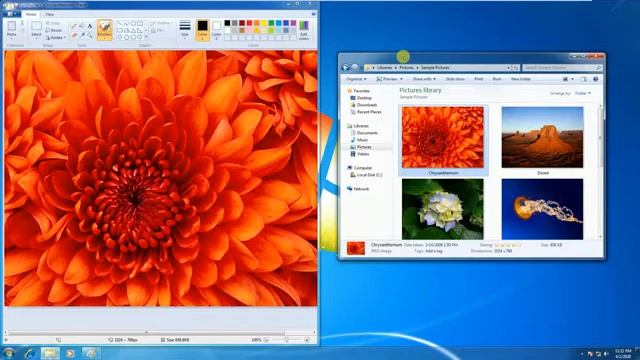Viewport: 640px width, 360px height.
Task: Open Internet Explorer from the taskbar
Action: (x=29, y=353)
